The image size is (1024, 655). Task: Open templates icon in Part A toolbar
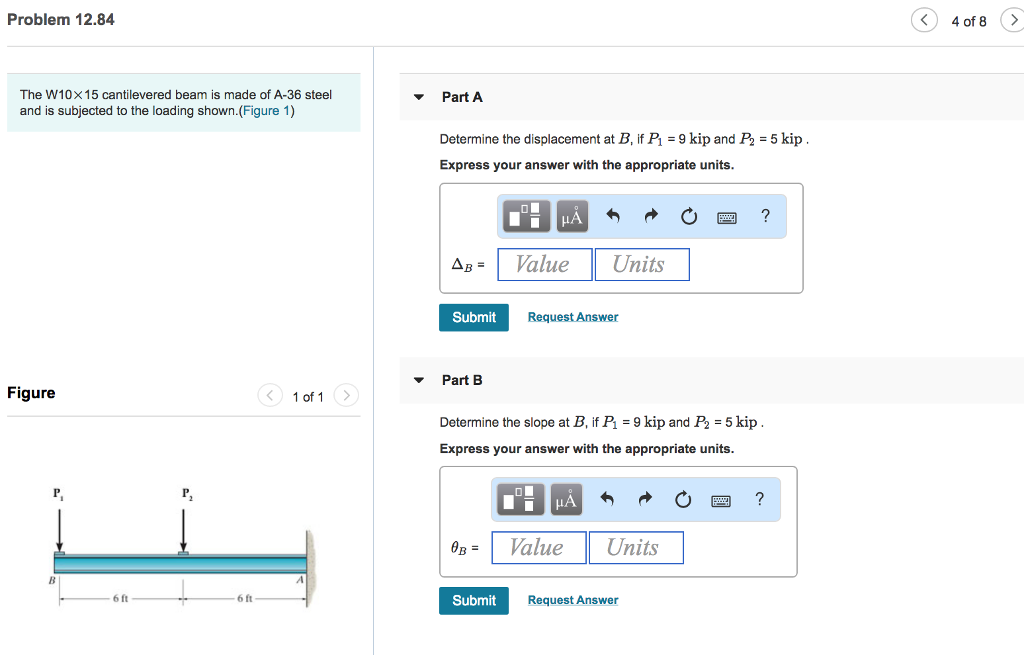click(x=526, y=216)
